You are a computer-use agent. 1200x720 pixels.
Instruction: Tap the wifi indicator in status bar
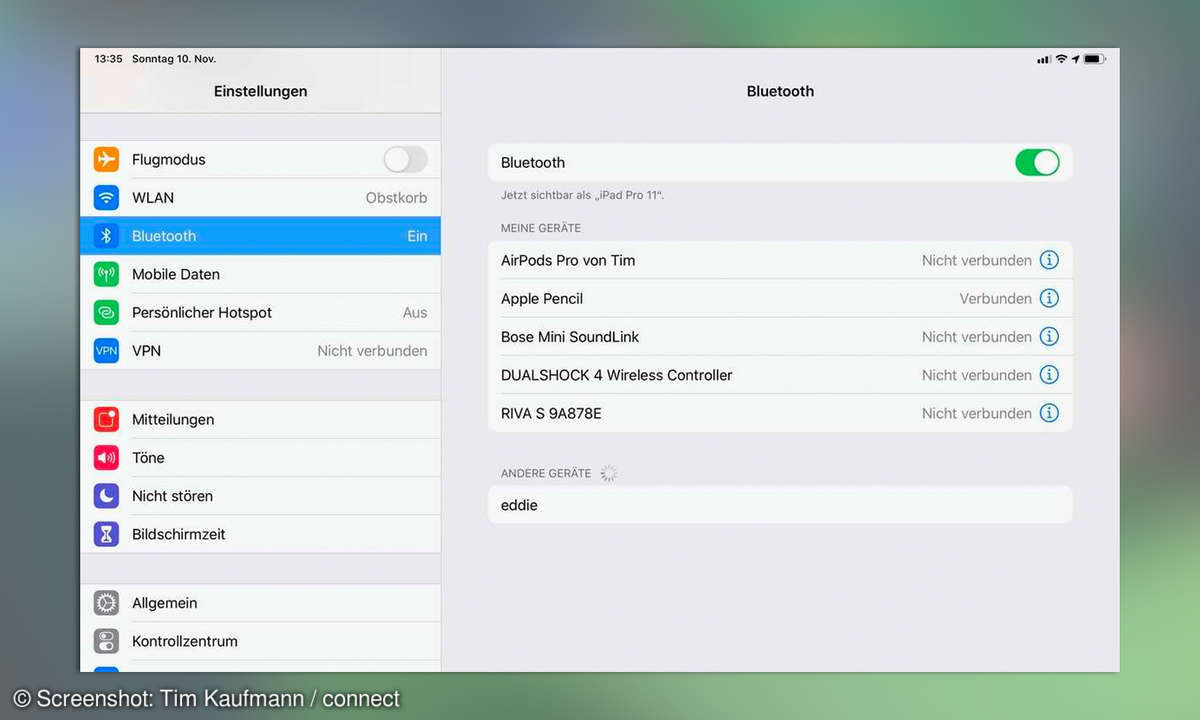tap(1061, 59)
